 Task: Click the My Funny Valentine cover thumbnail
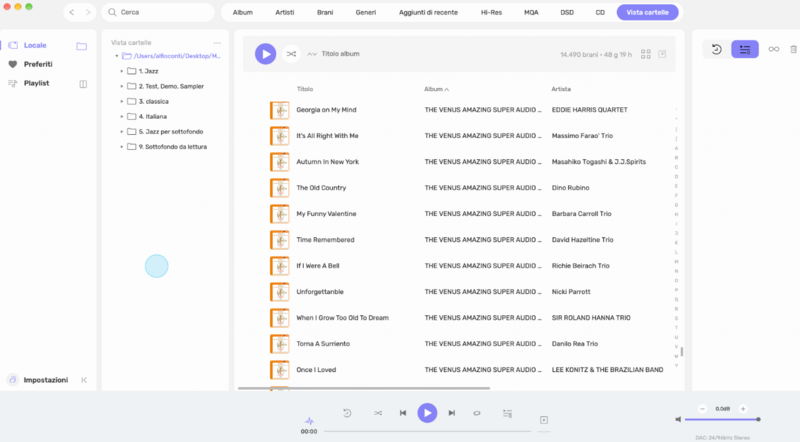(280, 214)
